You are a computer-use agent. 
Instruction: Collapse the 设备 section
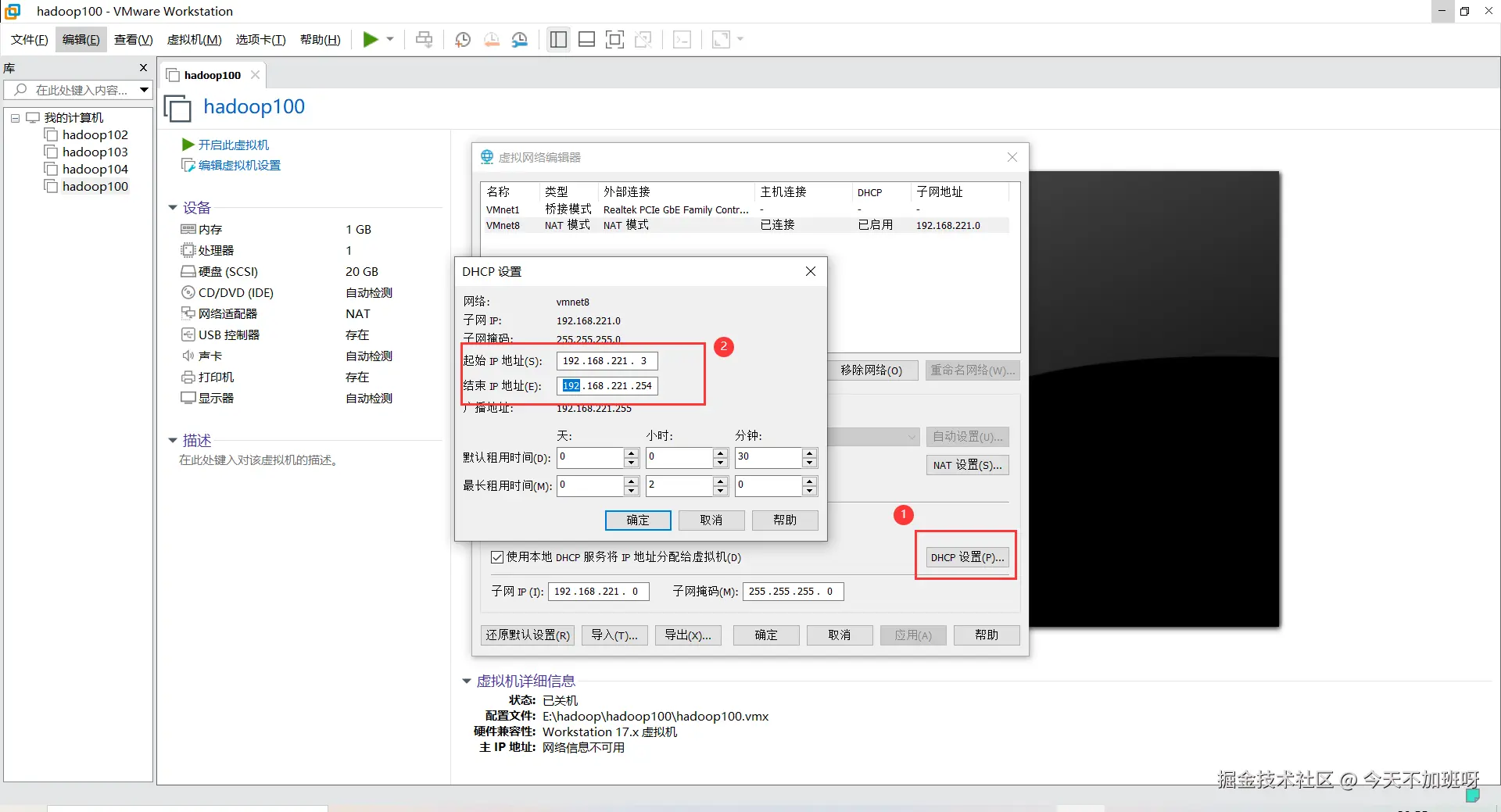click(x=173, y=208)
